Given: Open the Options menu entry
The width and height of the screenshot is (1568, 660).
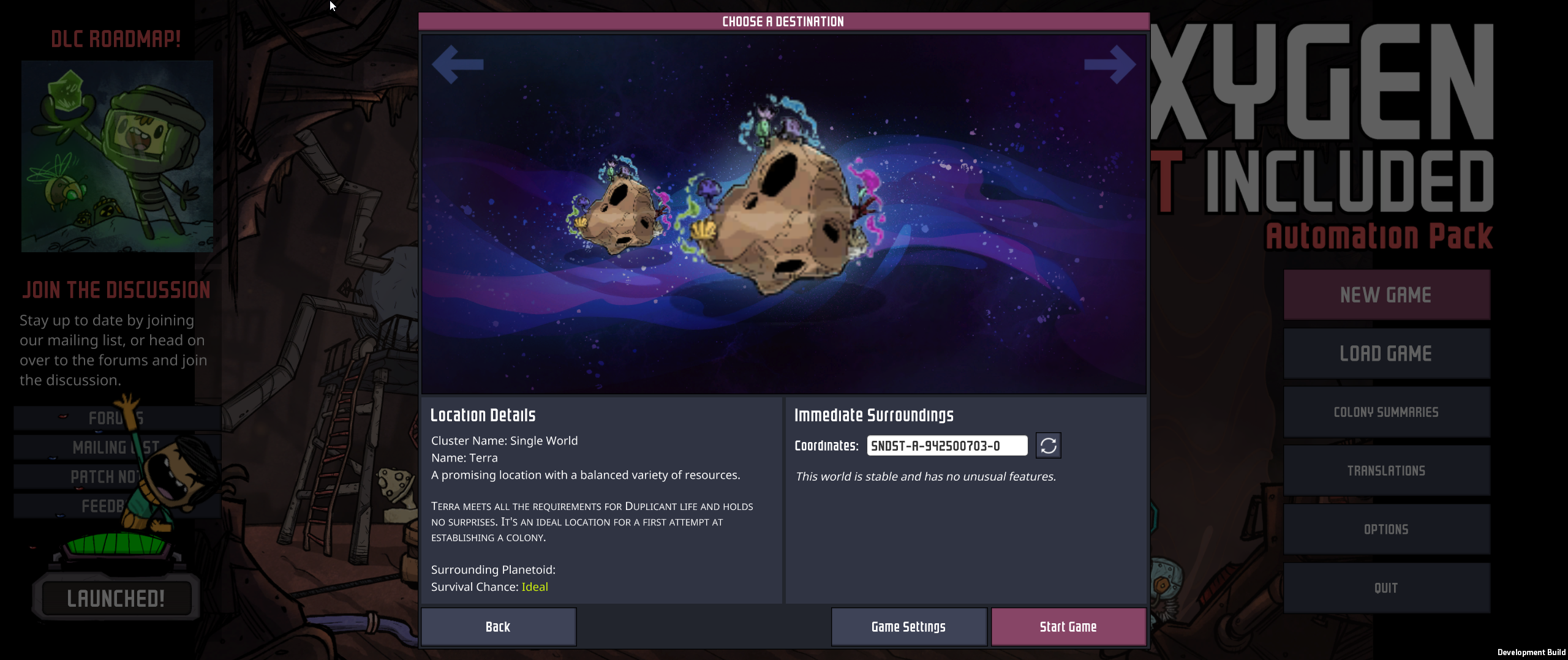Looking at the screenshot, I should pyautogui.click(x=1387, y=529).
